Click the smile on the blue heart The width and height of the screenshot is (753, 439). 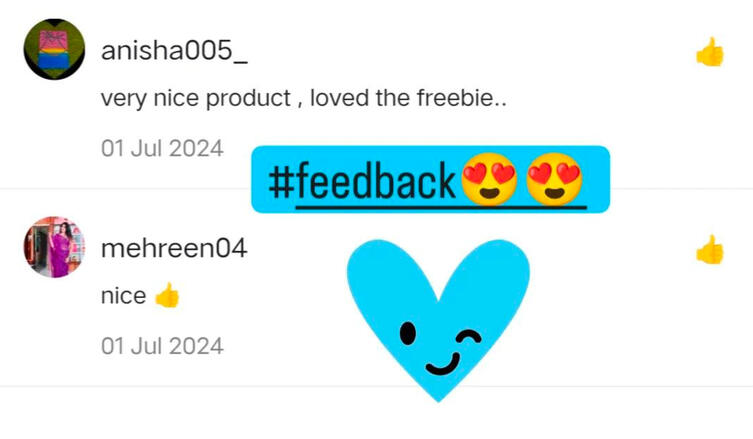pos(443,364)
